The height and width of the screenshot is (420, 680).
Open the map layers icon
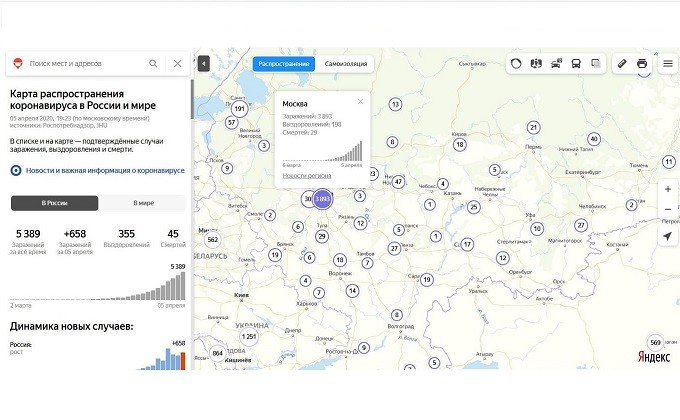click(x=596, y=63)
